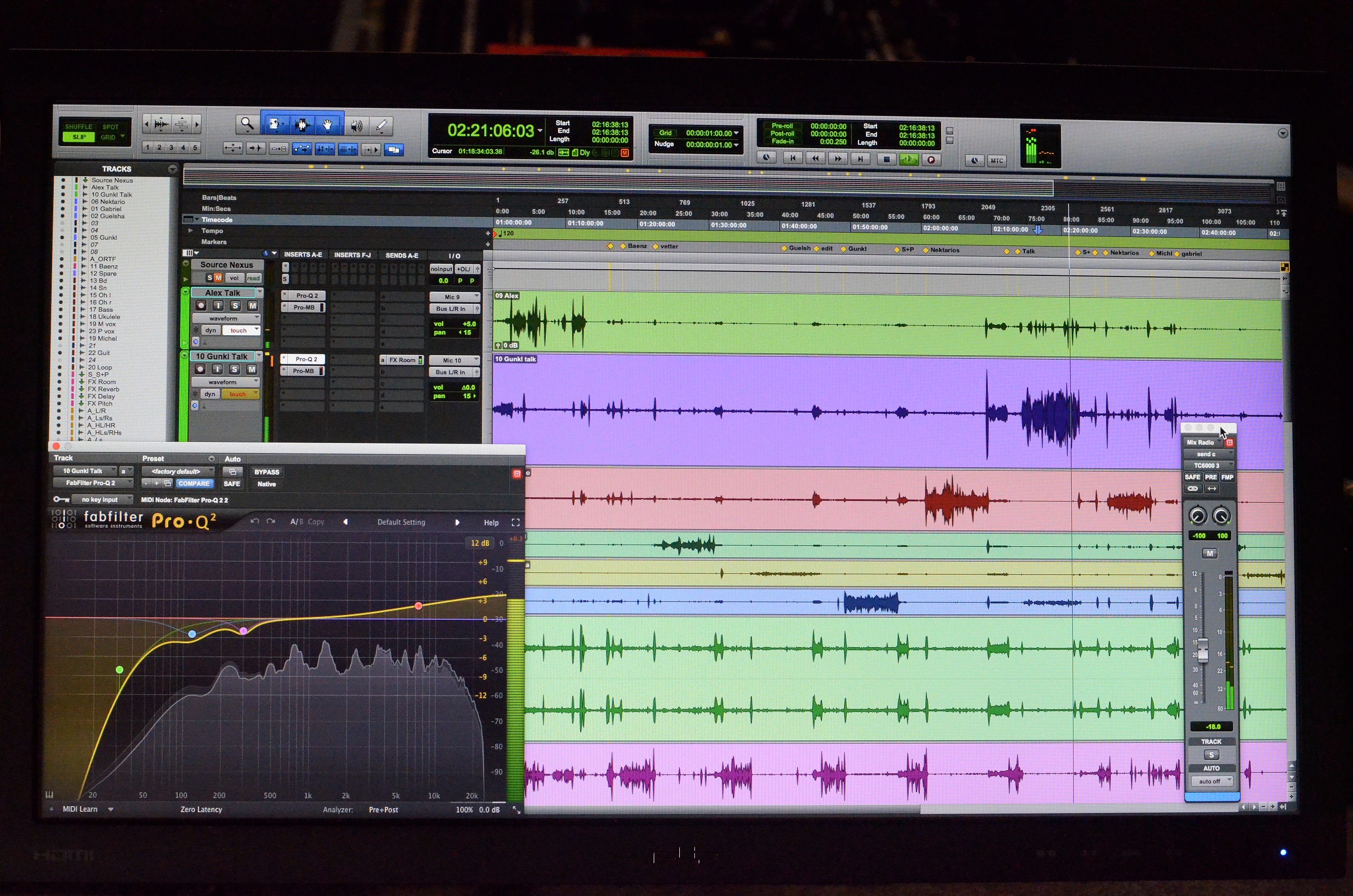Image resolution: width=1353 pixels, height=896 pixels.
Task: Select the Pencil tool
Action: 381,126
